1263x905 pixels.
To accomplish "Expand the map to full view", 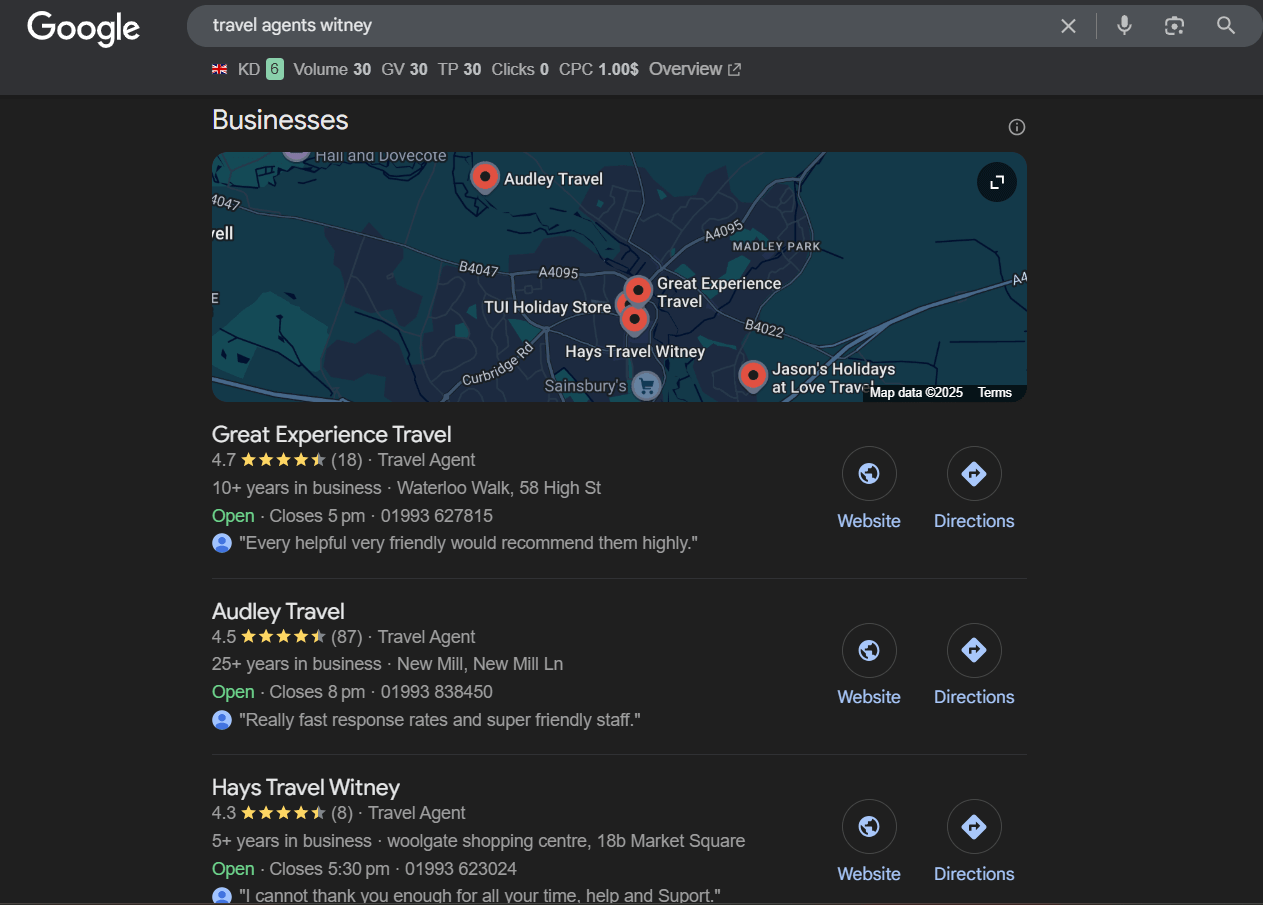I will pos(996,182).
